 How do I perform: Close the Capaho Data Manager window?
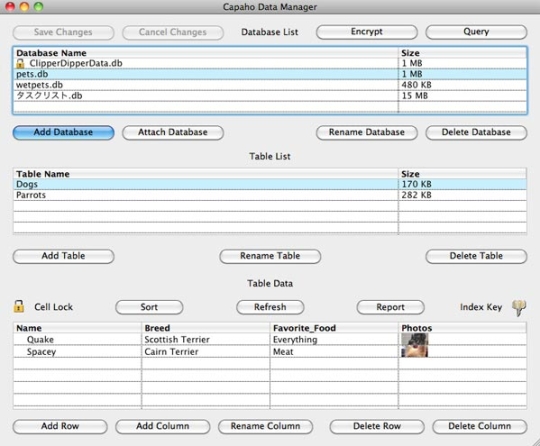[x=10, y=7]
